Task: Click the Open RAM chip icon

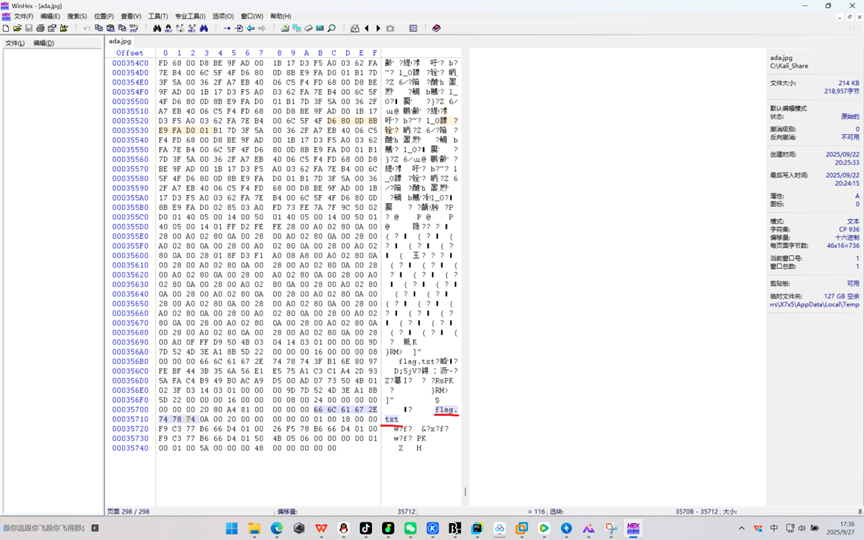Action: (x=320, y=28)
